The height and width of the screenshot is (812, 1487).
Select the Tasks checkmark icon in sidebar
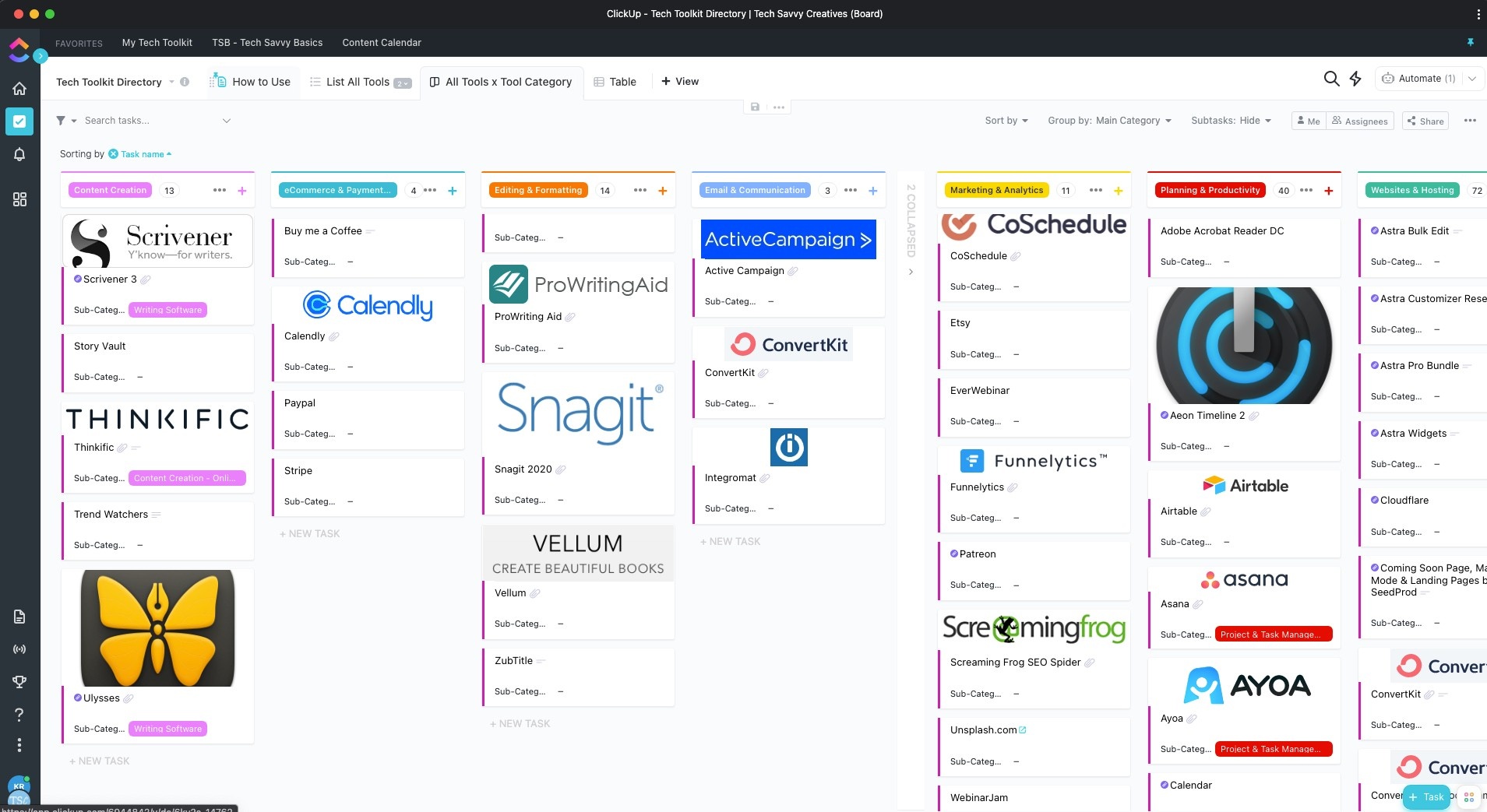(19, 121)
